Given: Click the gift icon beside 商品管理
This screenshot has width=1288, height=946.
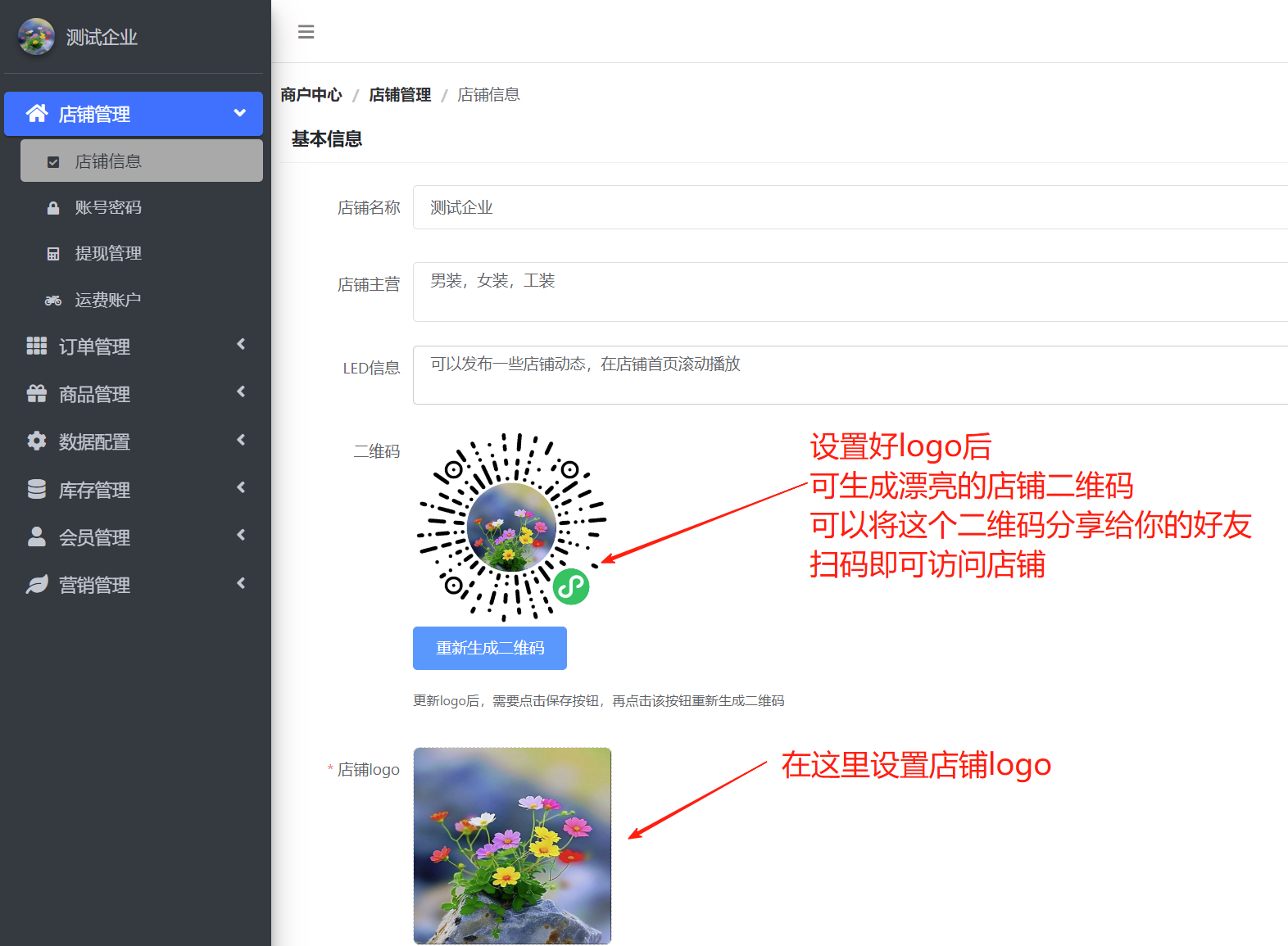Looking at the screenshot, I should tap(37, 394).
